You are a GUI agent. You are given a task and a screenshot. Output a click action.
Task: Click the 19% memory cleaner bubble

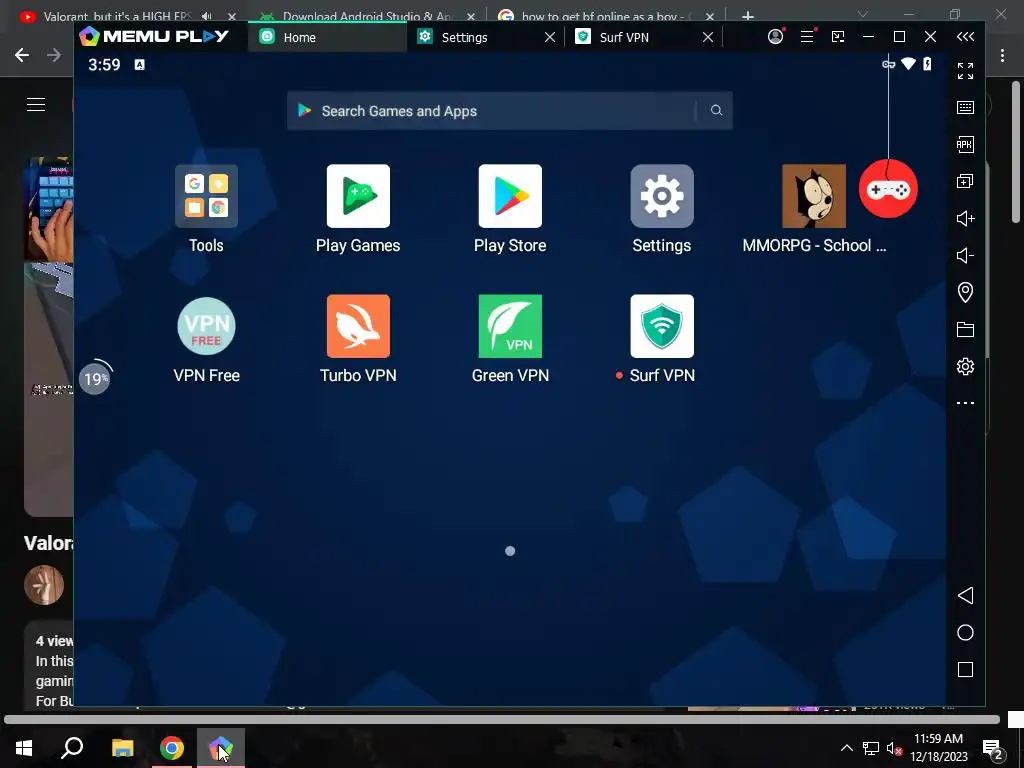(95, 378)
